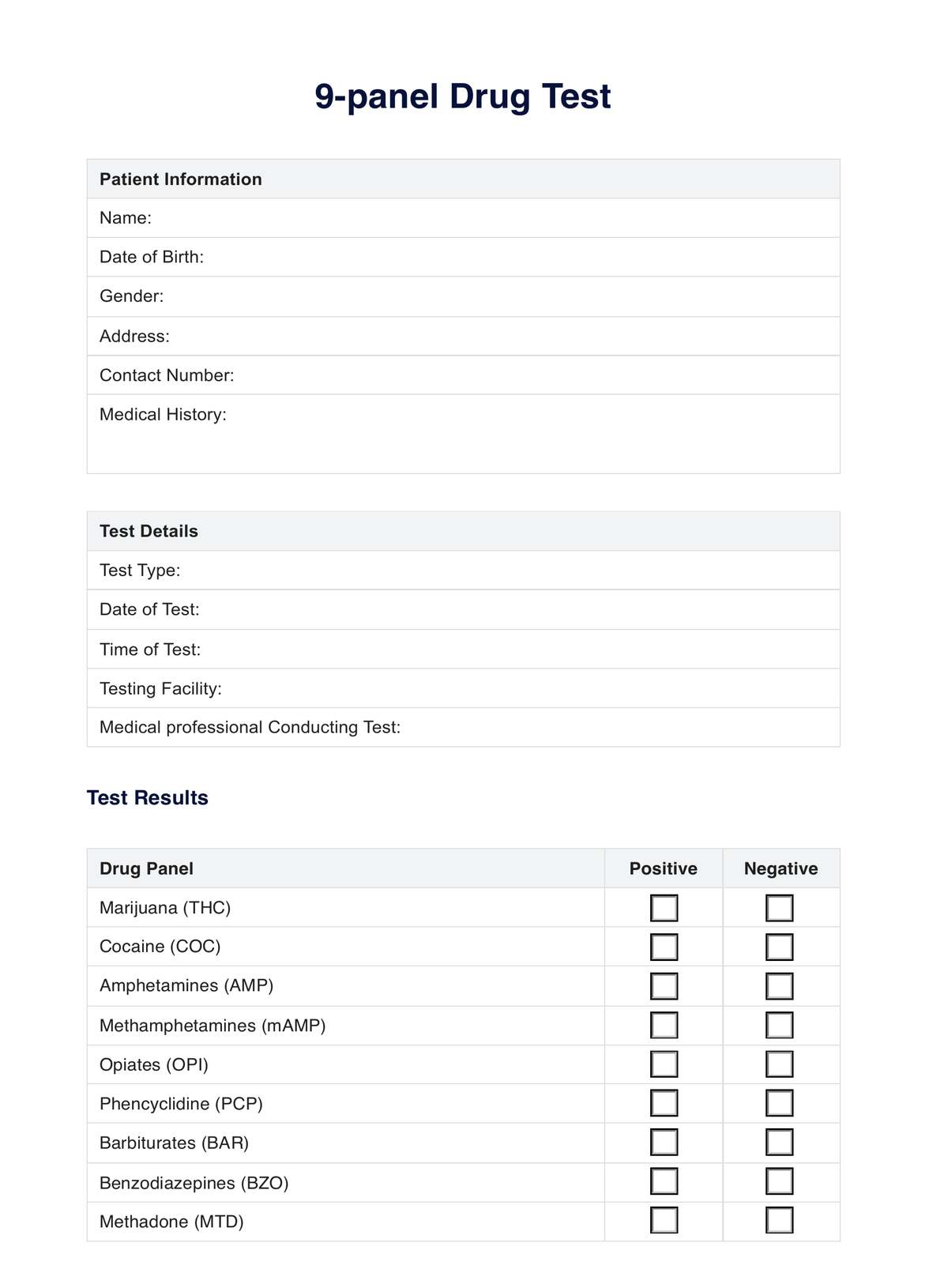
Task: Check Negative for Marijuana (THC)
Action: [x=779, y=908]
